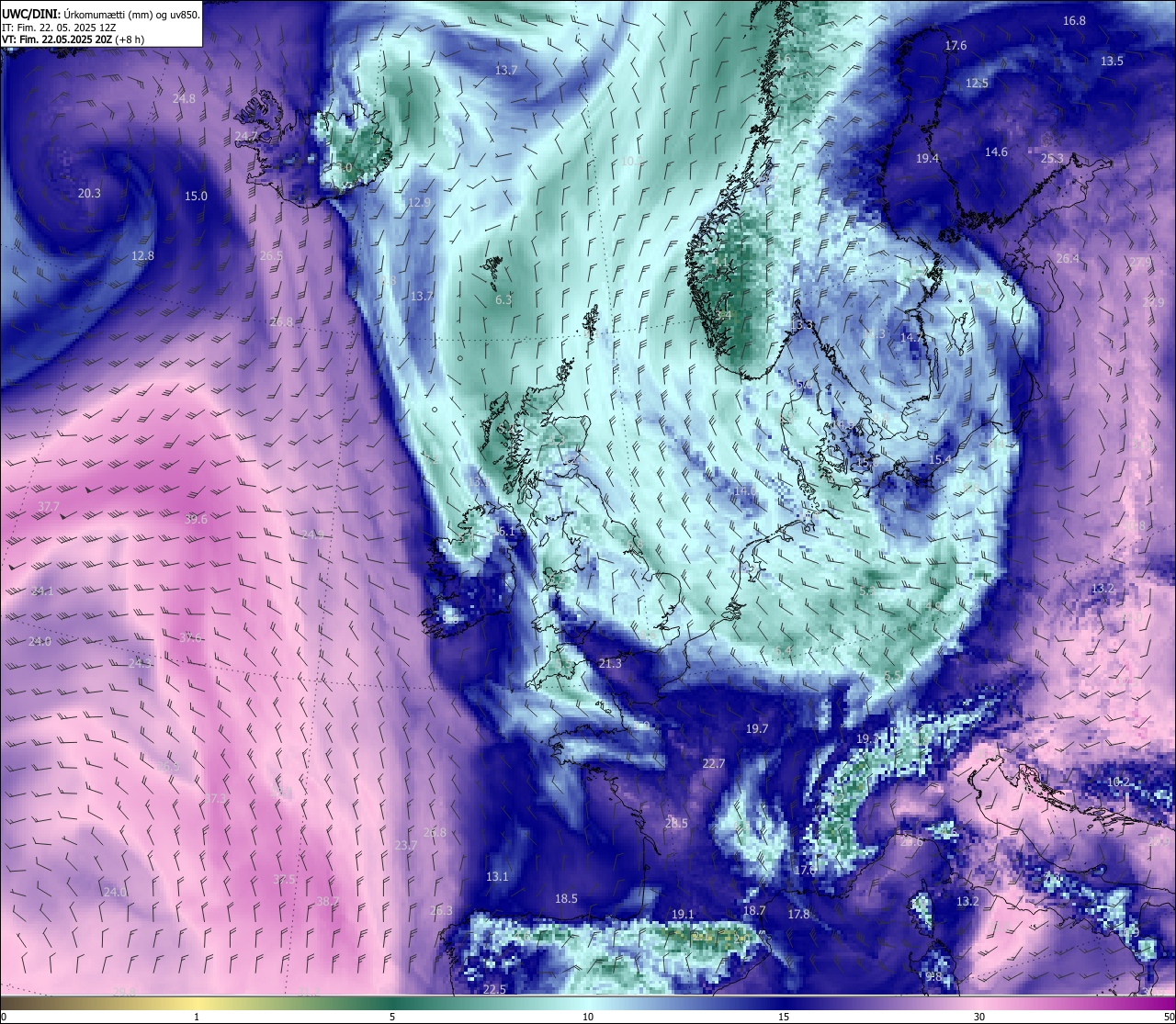Click the 23.7 value on the map
This screenshot has width=1176, height=1024.
pyautogui.click(x=405, y=846)
